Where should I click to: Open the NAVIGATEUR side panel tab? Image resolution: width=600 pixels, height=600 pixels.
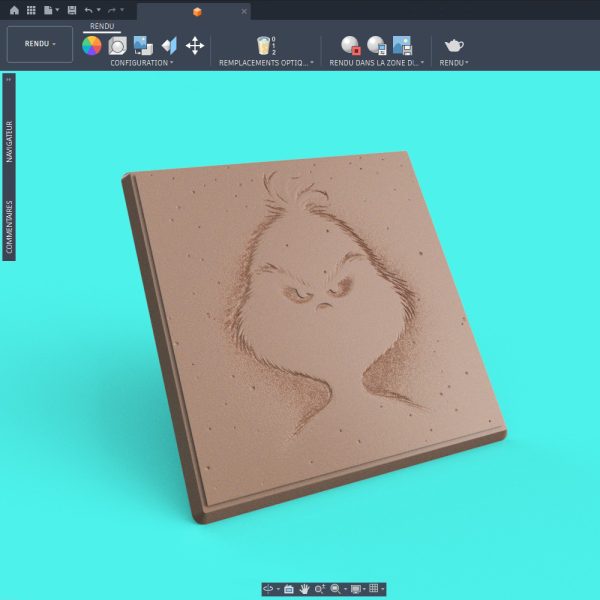pos(9,142)
